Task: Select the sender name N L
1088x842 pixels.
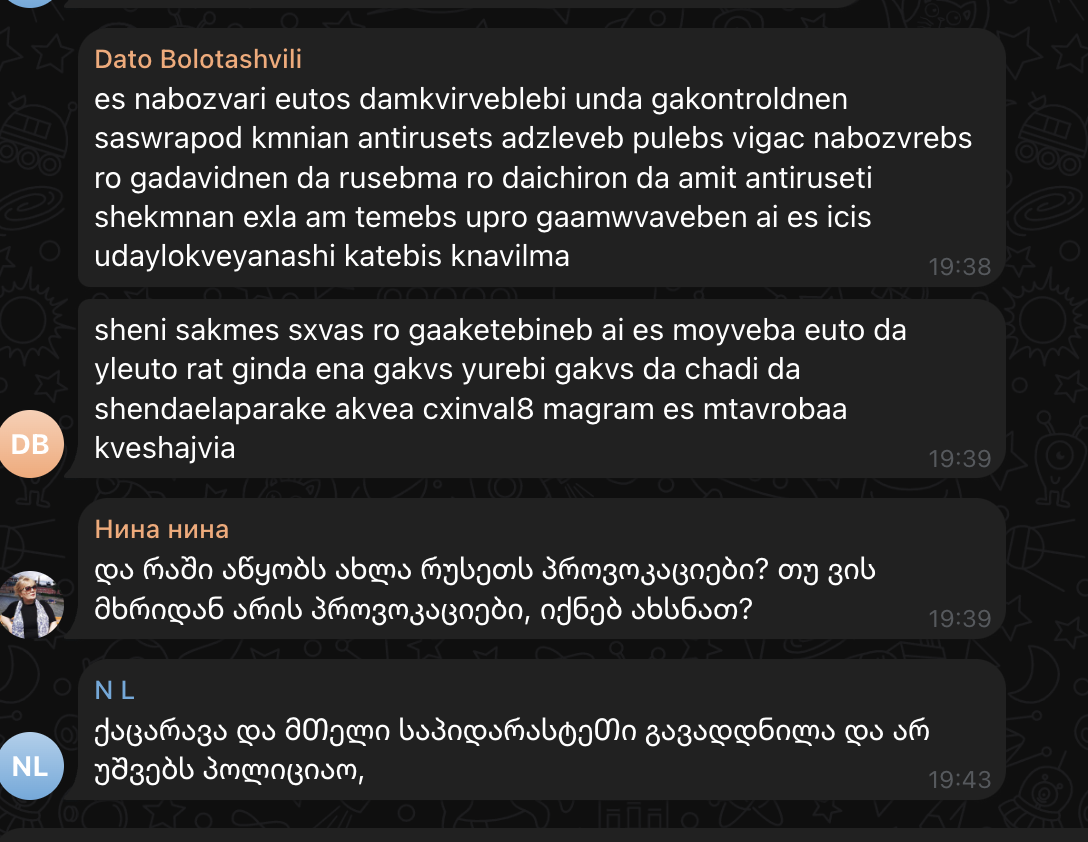Action: click(114, 689)
